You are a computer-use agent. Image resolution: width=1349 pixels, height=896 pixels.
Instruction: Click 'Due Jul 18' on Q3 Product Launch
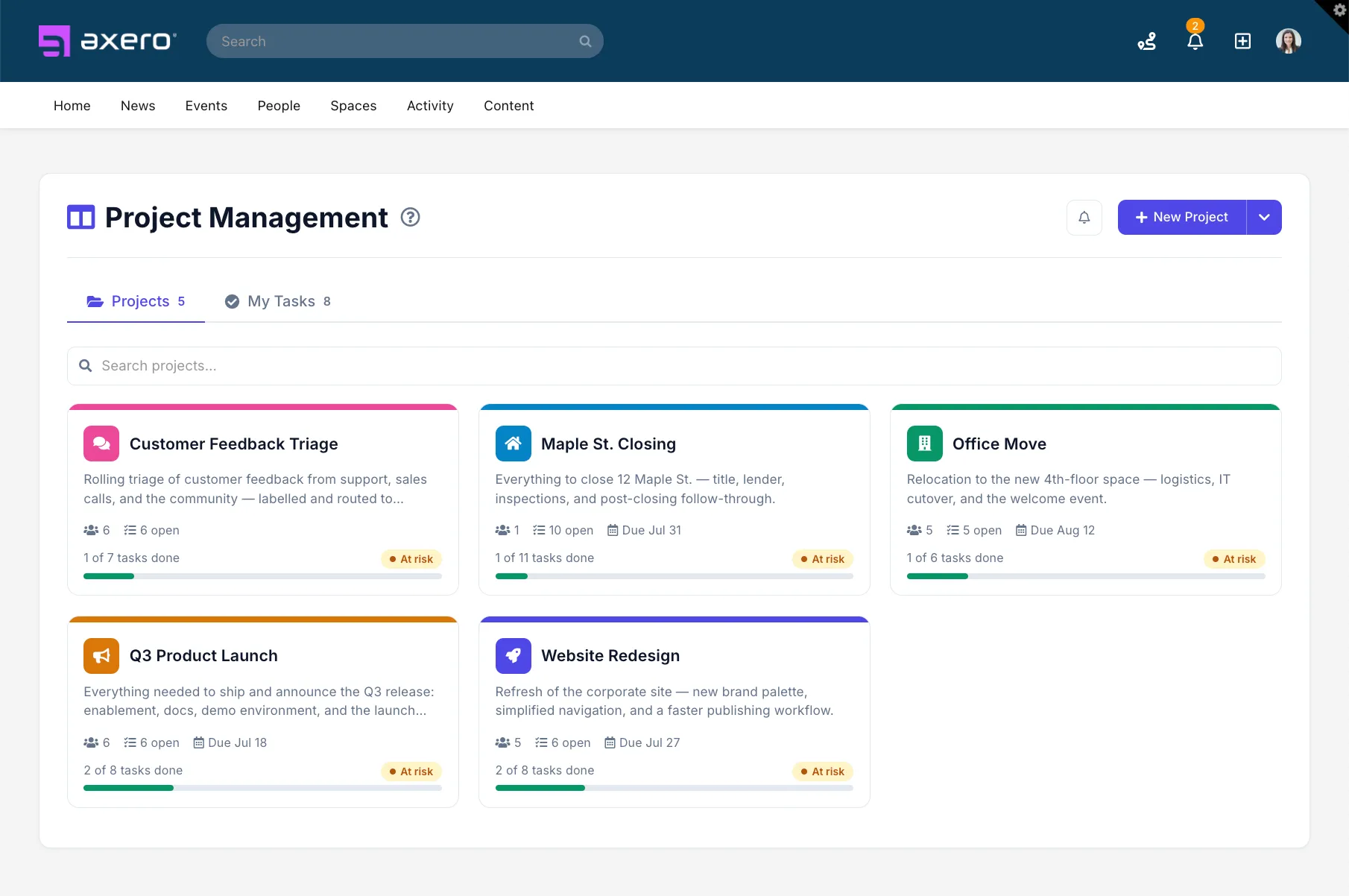(x=237, y=742)
